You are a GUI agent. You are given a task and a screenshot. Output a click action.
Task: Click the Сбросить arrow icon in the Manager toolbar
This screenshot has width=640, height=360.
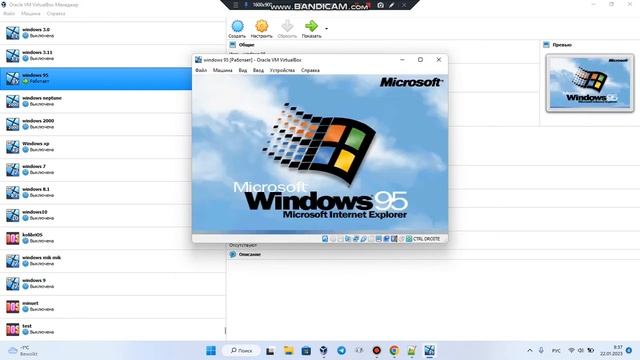pyautogui.click(x=287, y=26)
